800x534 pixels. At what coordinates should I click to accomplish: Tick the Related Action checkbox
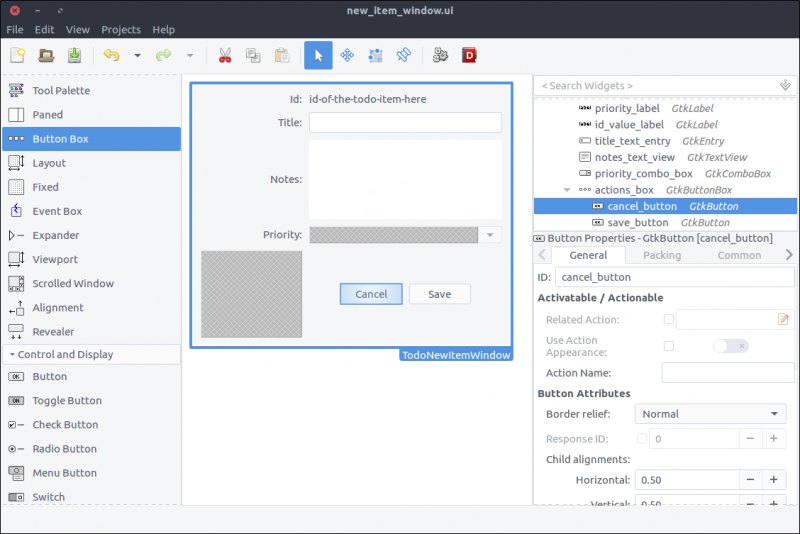669,320
